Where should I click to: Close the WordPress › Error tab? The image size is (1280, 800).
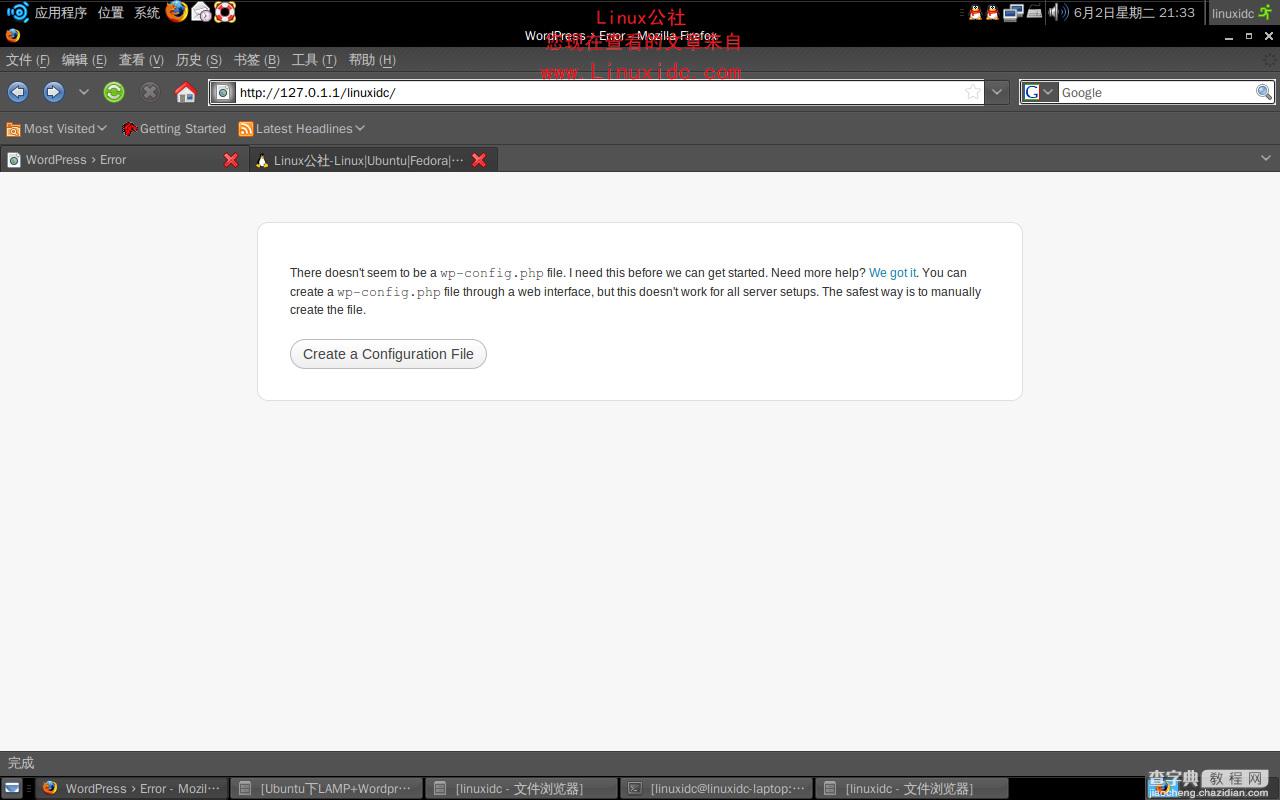pos(231,160)
